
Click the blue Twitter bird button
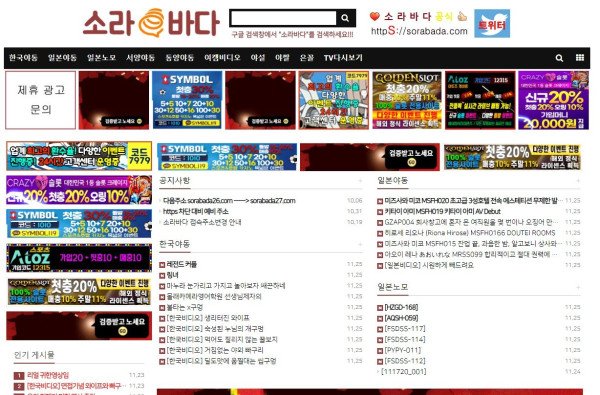point(492,23)
